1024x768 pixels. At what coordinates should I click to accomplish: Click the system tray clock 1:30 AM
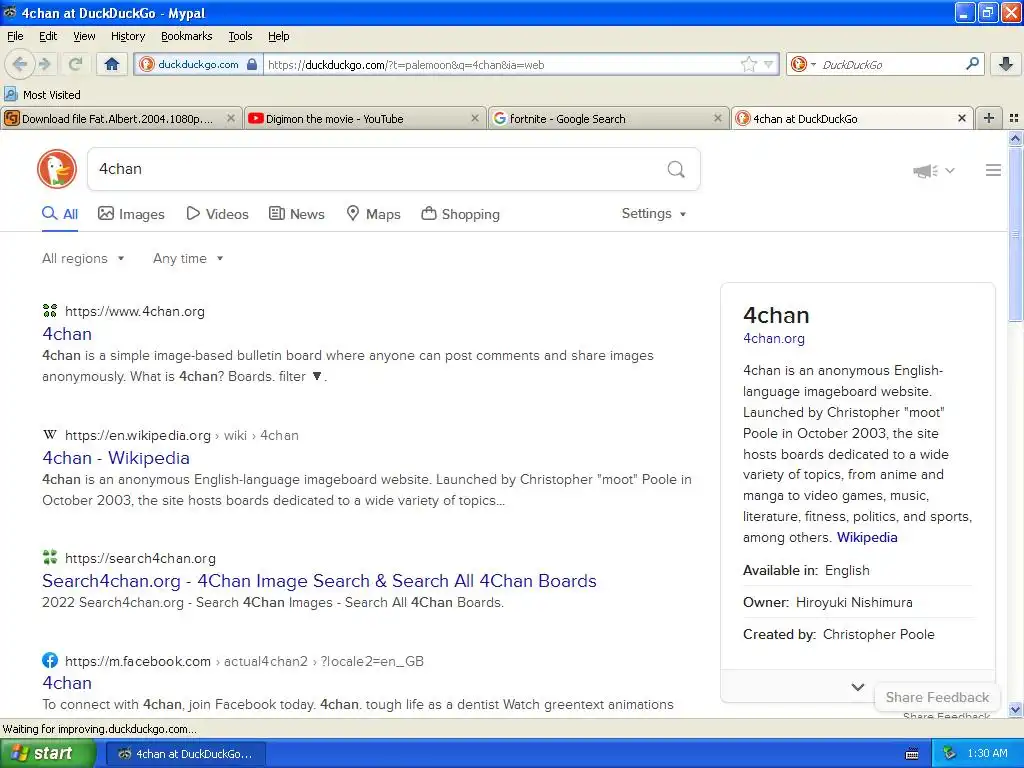(x=987, y=754)
